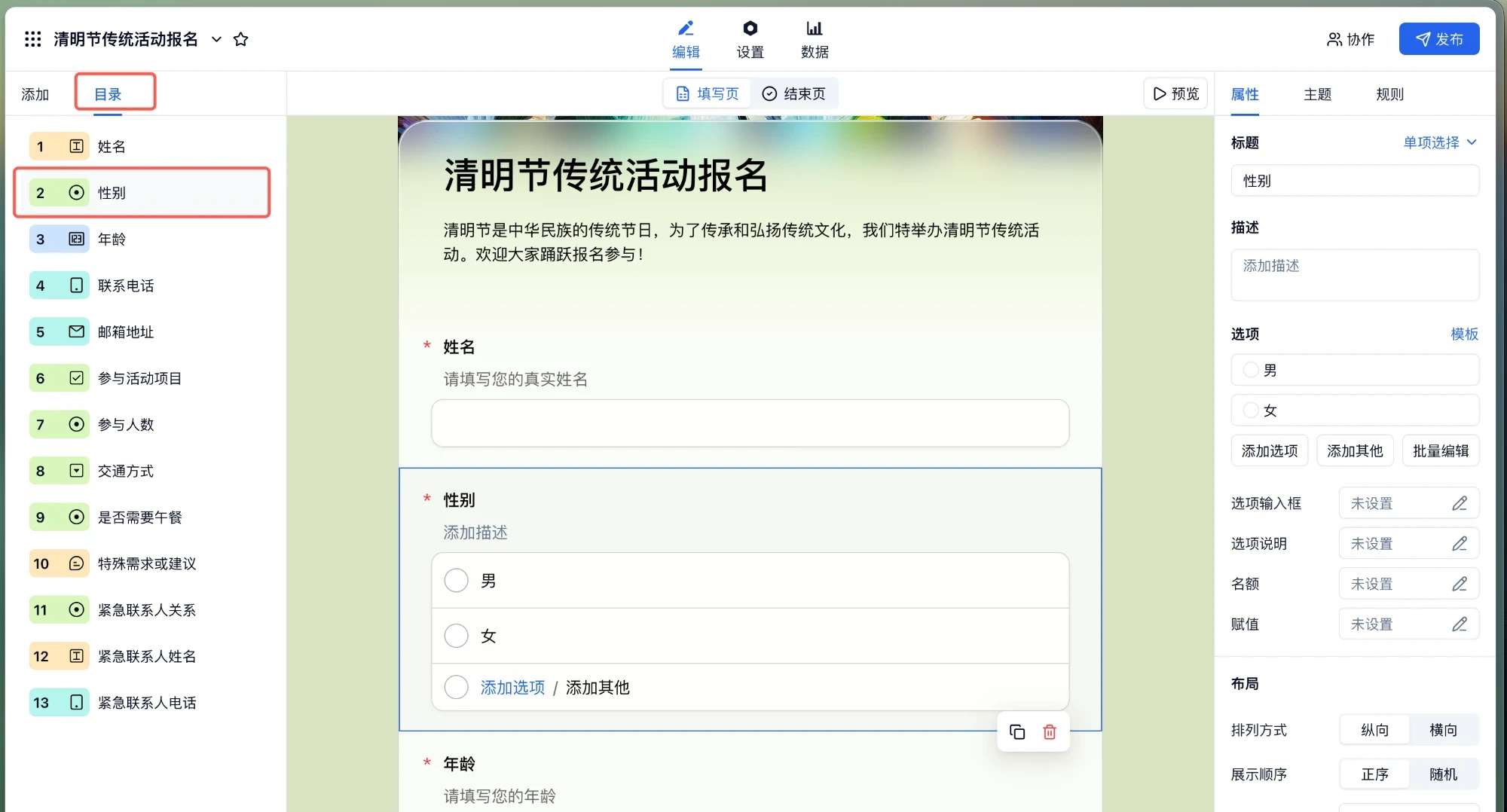Open the 数据 tab

pos(815,40)
